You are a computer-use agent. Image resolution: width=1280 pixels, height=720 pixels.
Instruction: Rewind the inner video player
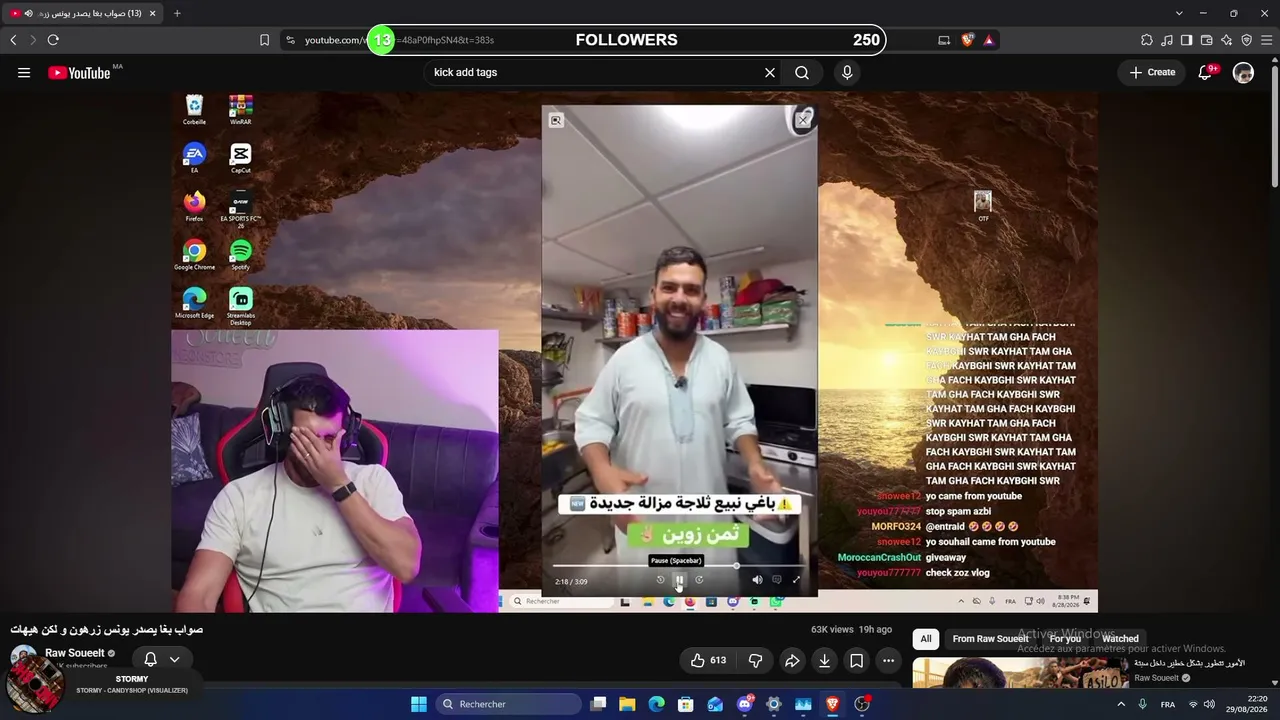[660, 580]
